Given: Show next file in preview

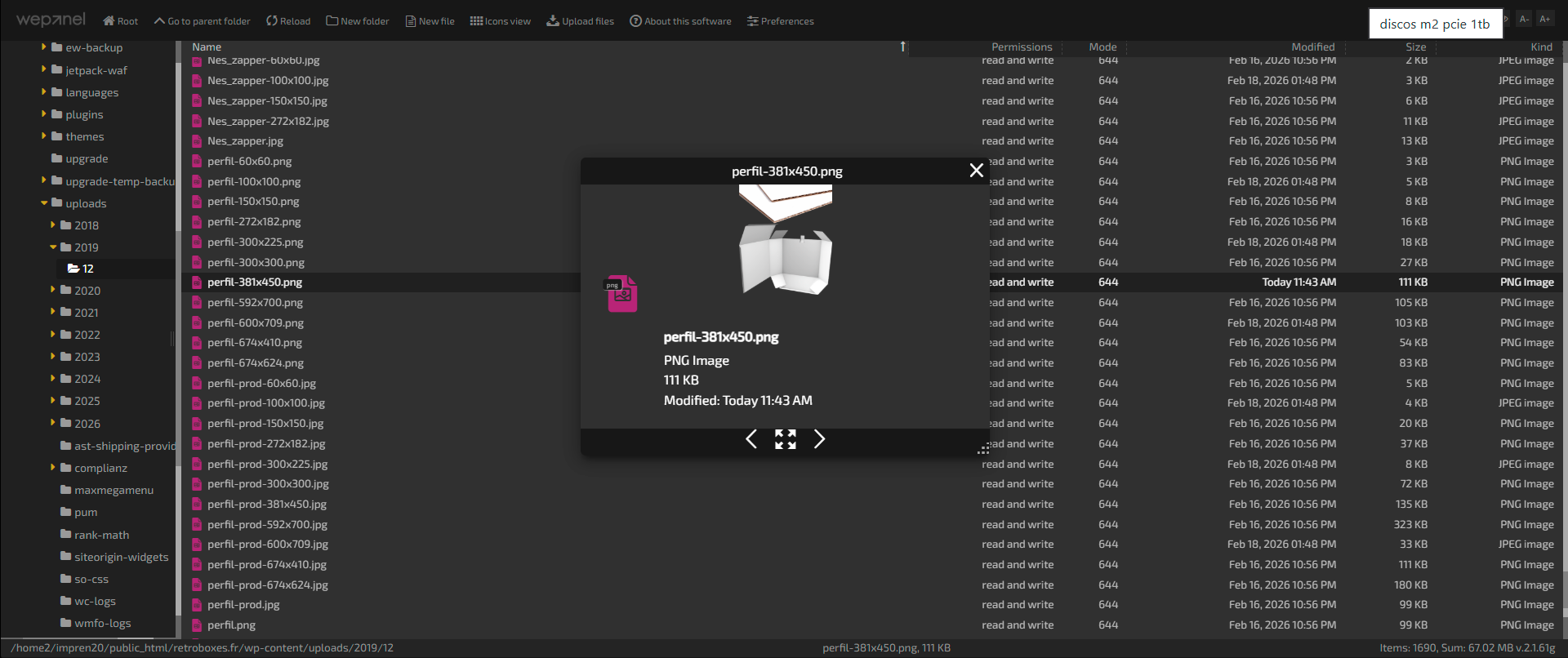Looking at the screenshot, I should click(819, 439).
